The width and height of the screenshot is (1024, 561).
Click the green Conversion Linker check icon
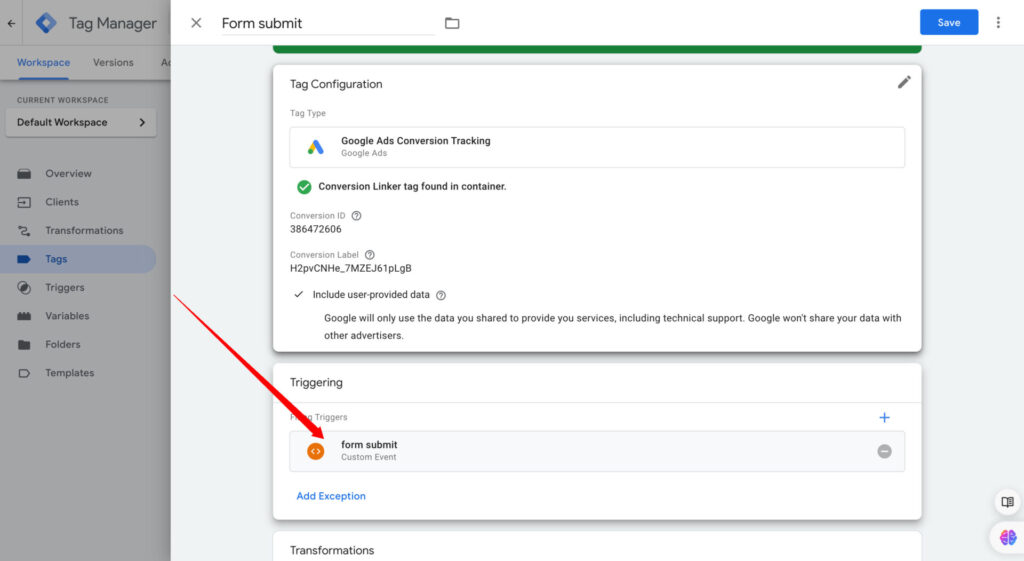tap(304, 187)
